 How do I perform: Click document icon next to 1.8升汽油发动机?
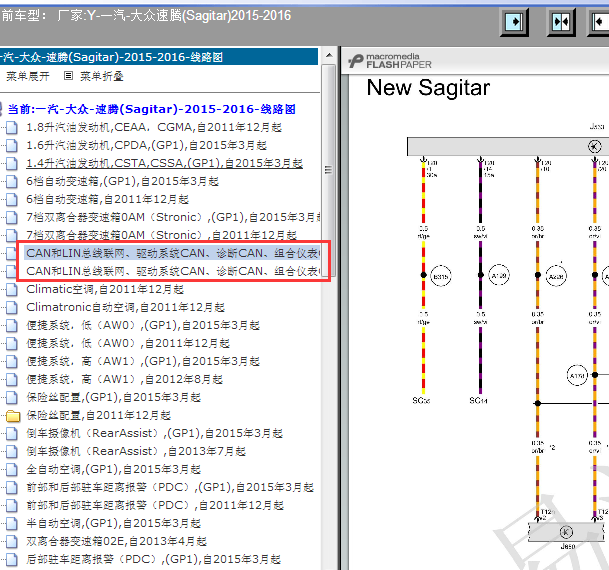click(x=12, y=127)
